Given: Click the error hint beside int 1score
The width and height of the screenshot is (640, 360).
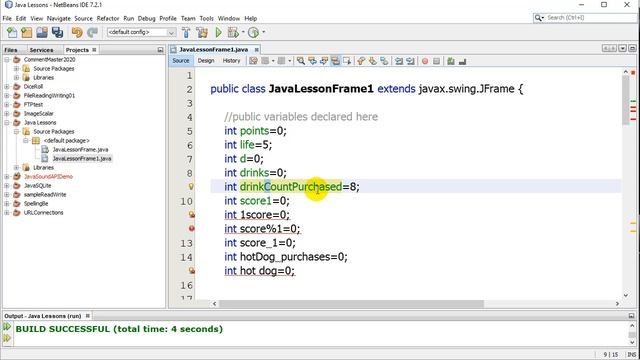Looking at the screenshot, I should (x=191, y=214).
